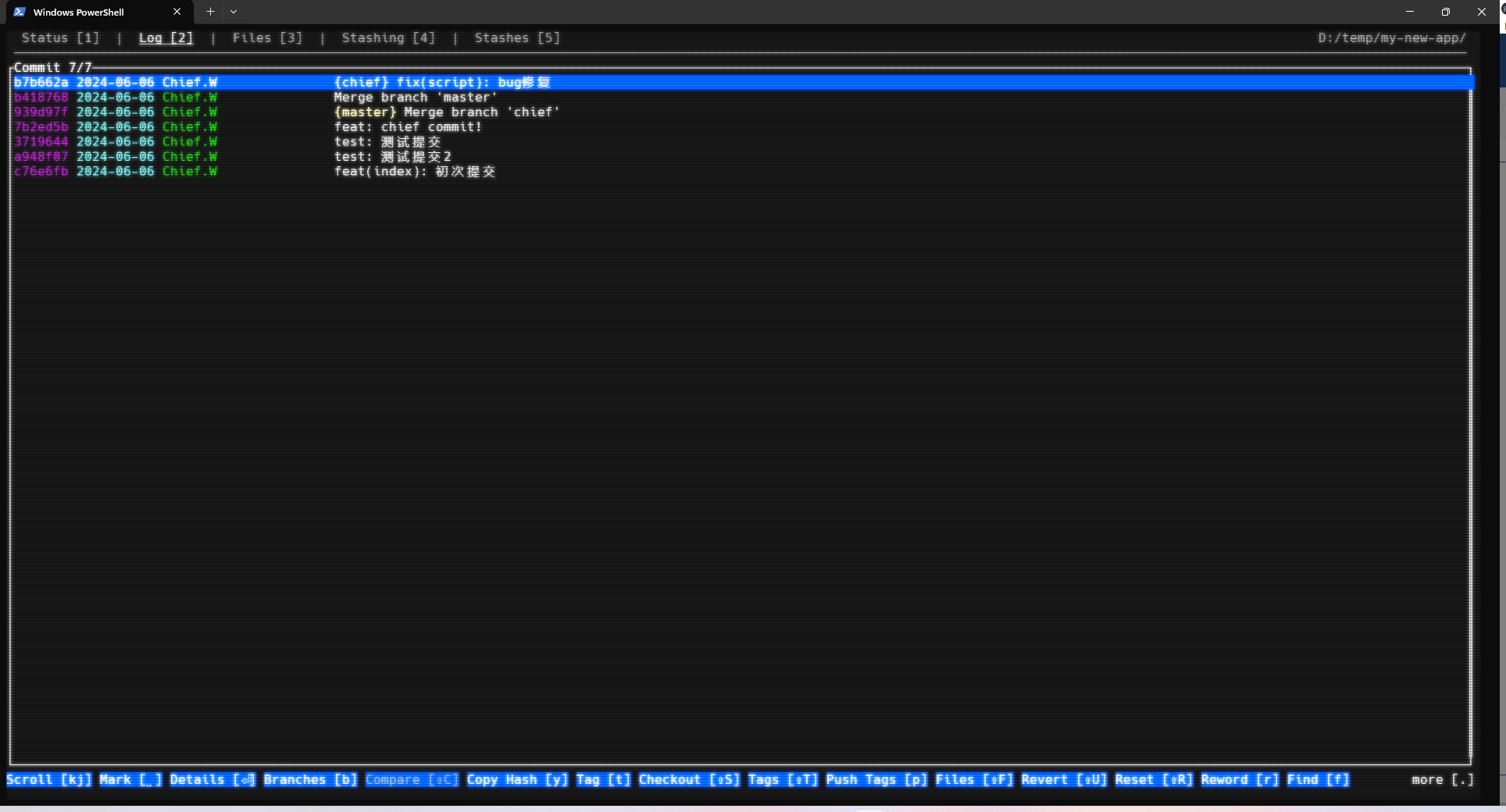1506x812 pixels.
Task: Click the Tag [t] command
Action: 604,780
